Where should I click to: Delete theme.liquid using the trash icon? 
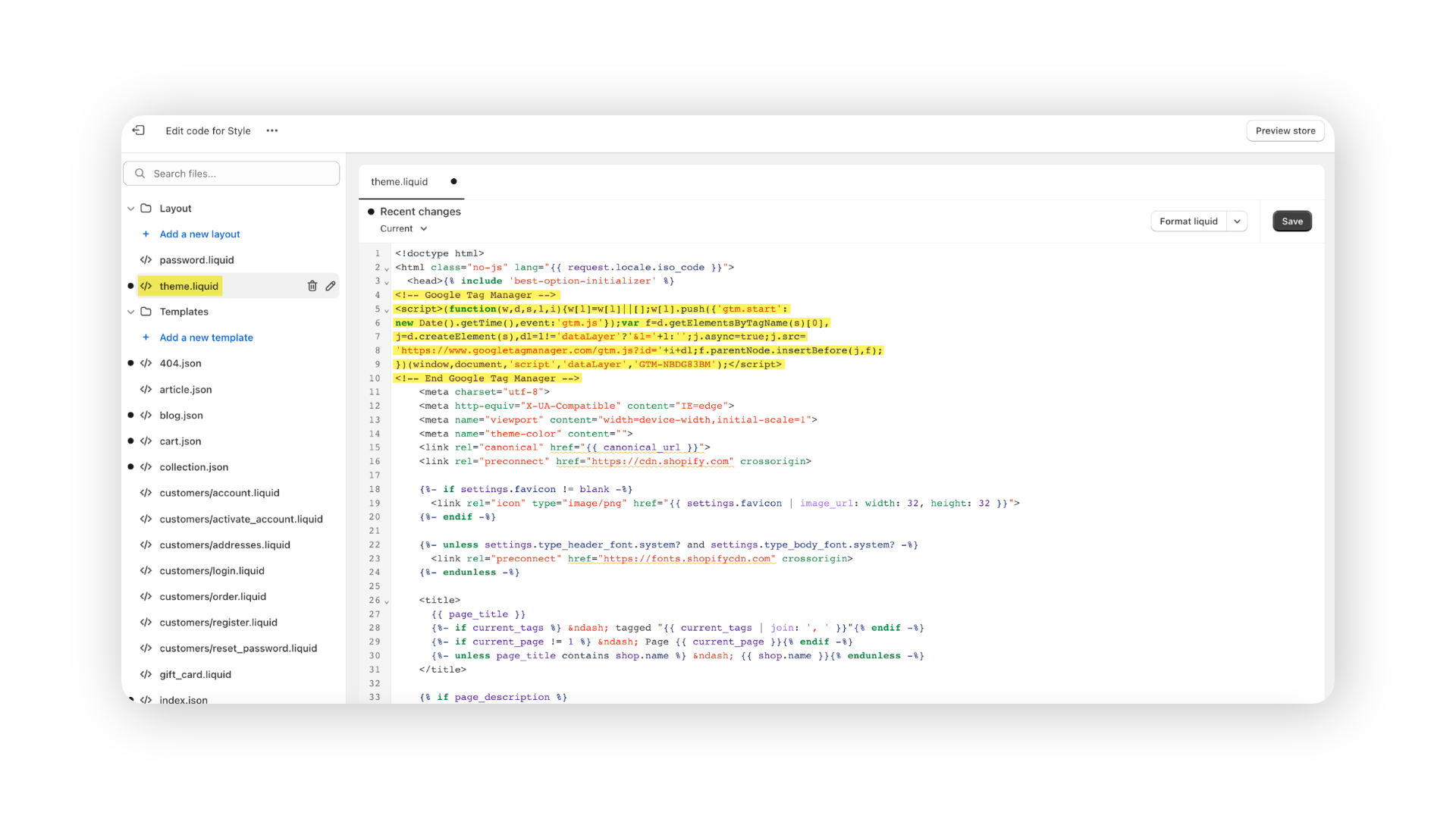(312, 286)
